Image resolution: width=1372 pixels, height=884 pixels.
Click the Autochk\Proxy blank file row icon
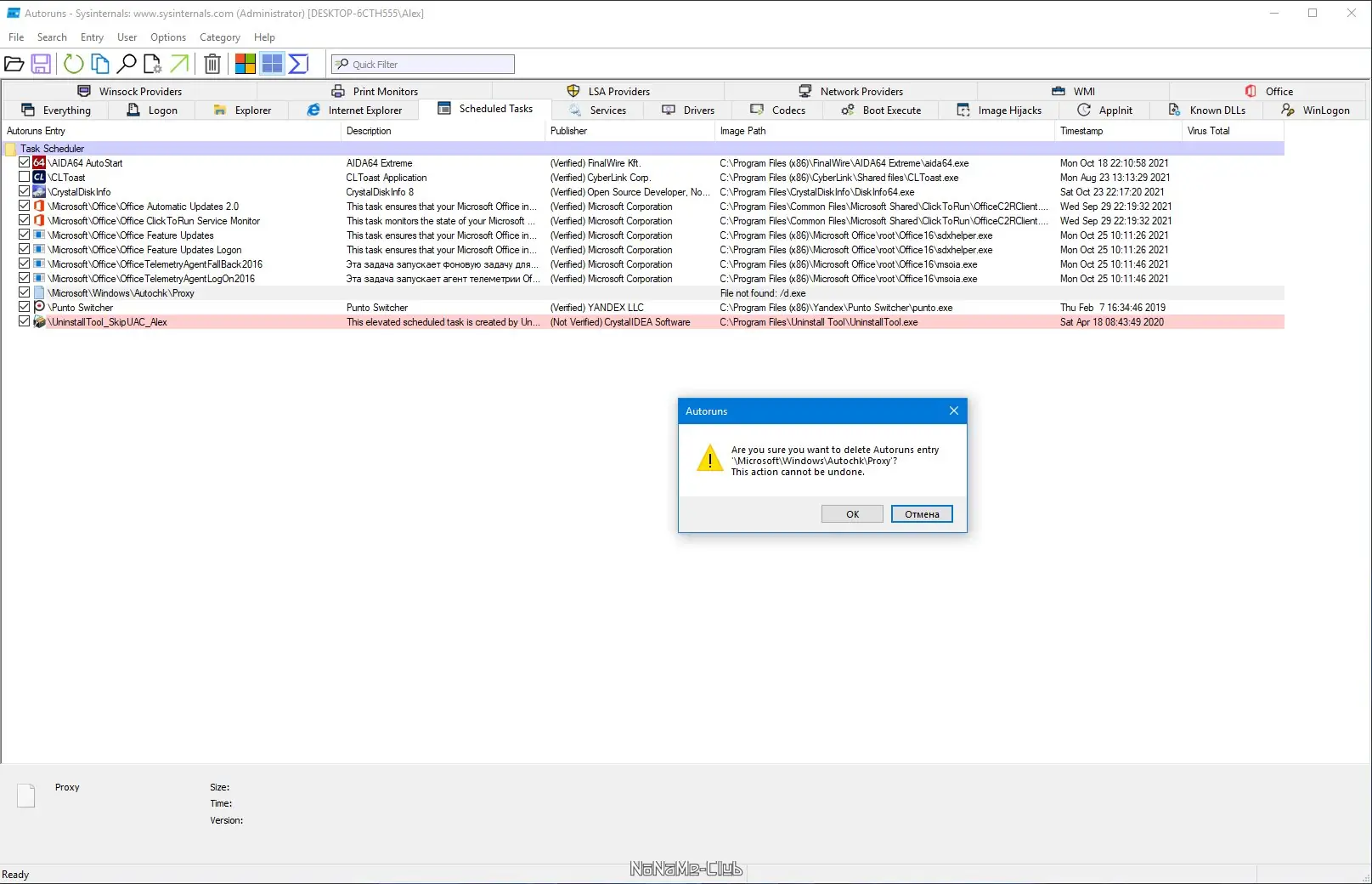tap(39, 293)
